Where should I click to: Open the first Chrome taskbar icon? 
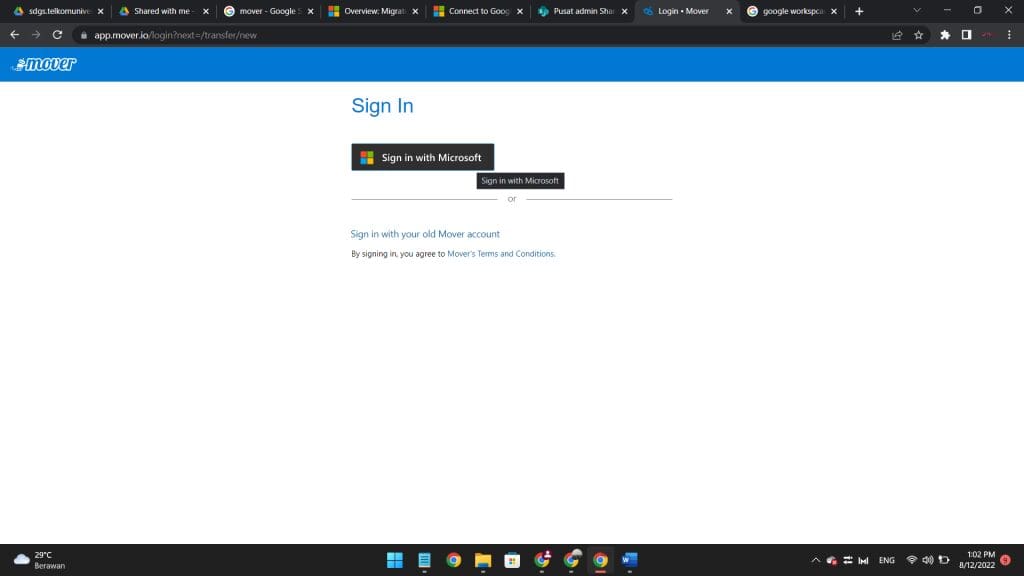pos(454,560)
